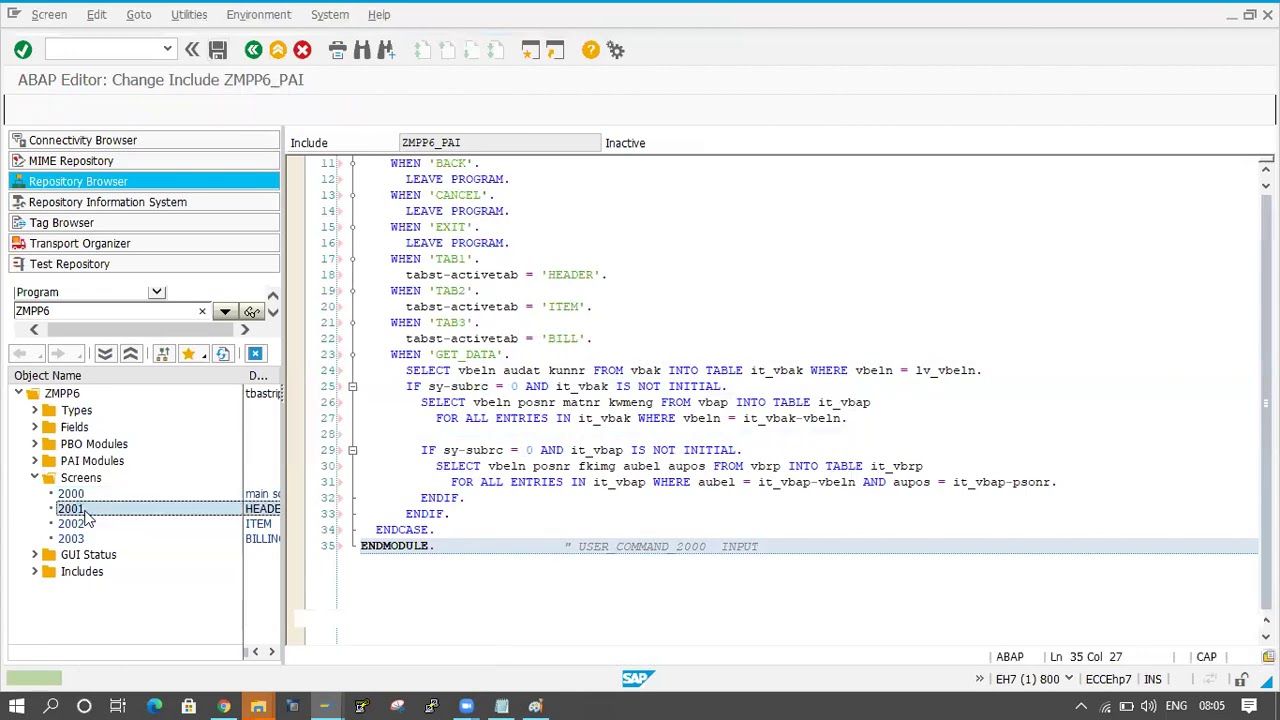Open Tag Browser
1280x720 pixels.
(x=145, y=223)
